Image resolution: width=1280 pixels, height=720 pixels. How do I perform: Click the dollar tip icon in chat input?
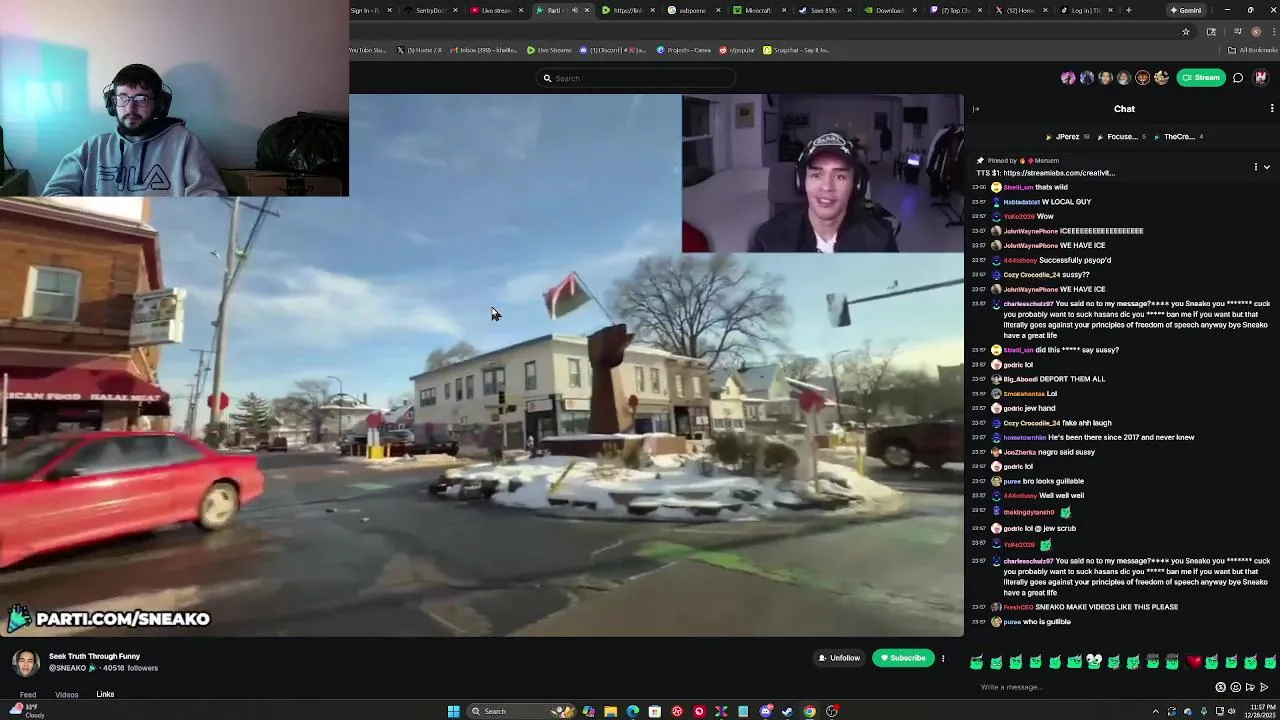coord(1220,687)
